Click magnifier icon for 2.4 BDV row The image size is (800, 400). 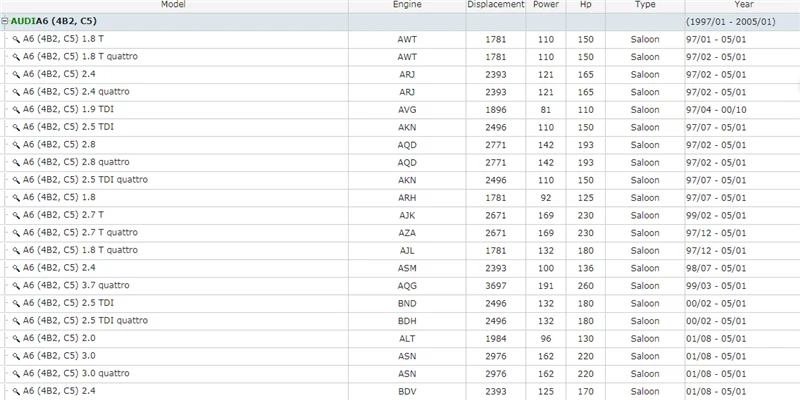16,391
